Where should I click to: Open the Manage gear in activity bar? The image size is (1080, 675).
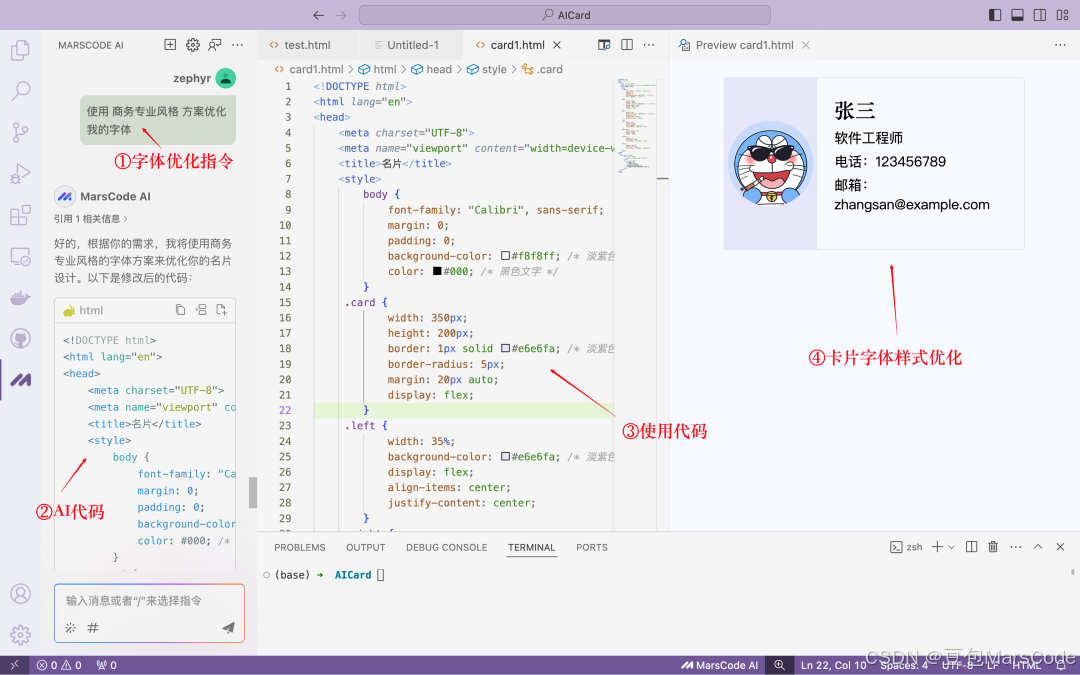pyautogui.click(x=20, y=634)
